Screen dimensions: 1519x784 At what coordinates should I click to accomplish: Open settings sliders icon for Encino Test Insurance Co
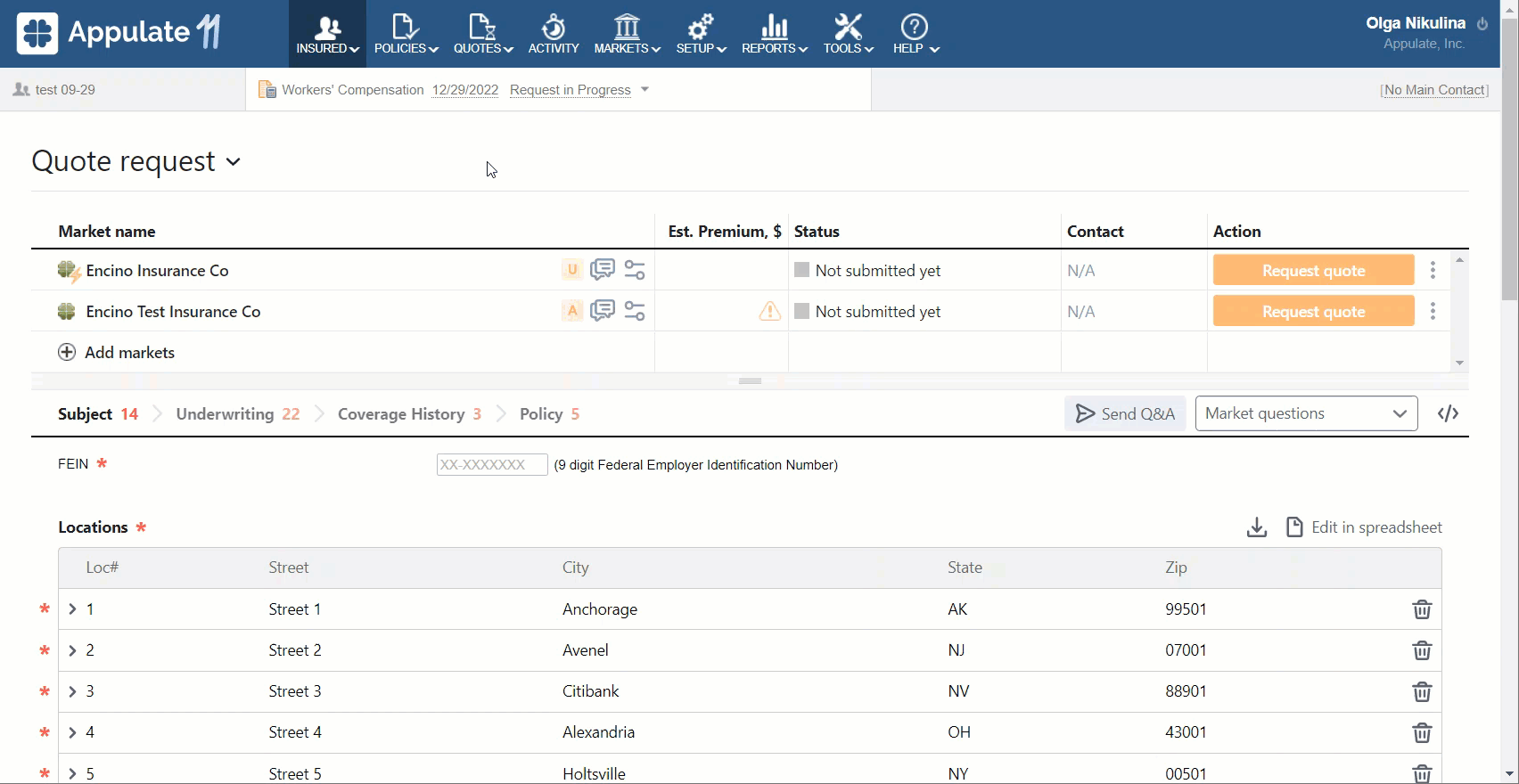(635, 311)
